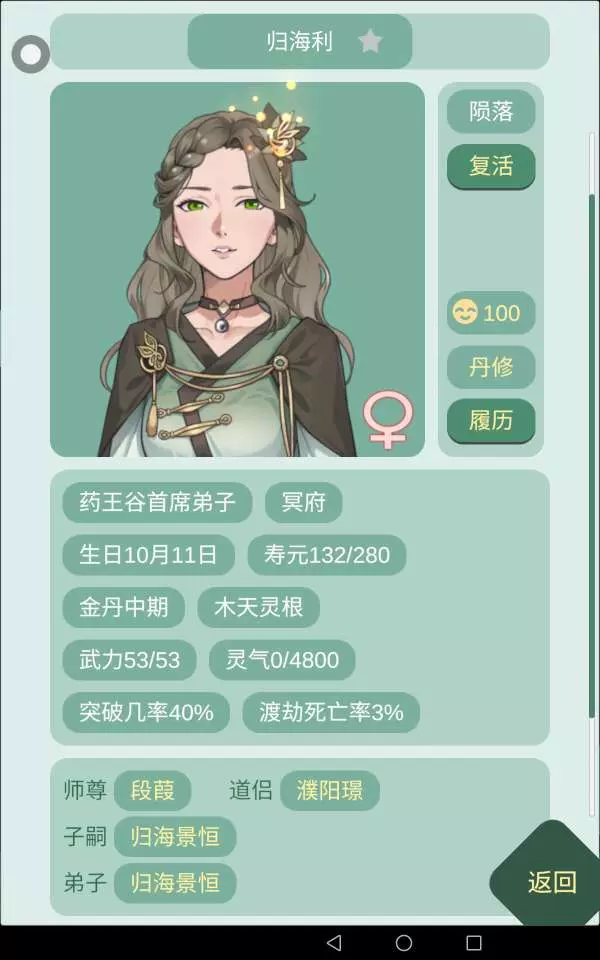Screen dimensions: 600x960
Task: Tap the 返回 return button
Action: point(551,882)
